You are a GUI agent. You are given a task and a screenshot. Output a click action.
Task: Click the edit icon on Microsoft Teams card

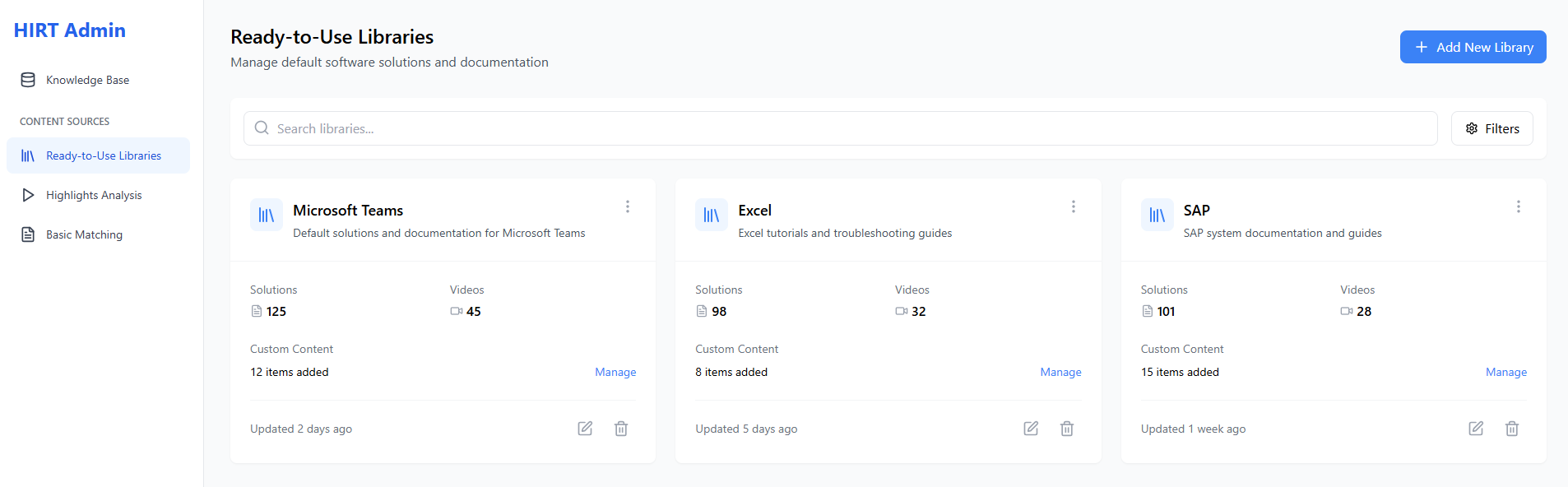pyautogui.click(x=585, y=429)
